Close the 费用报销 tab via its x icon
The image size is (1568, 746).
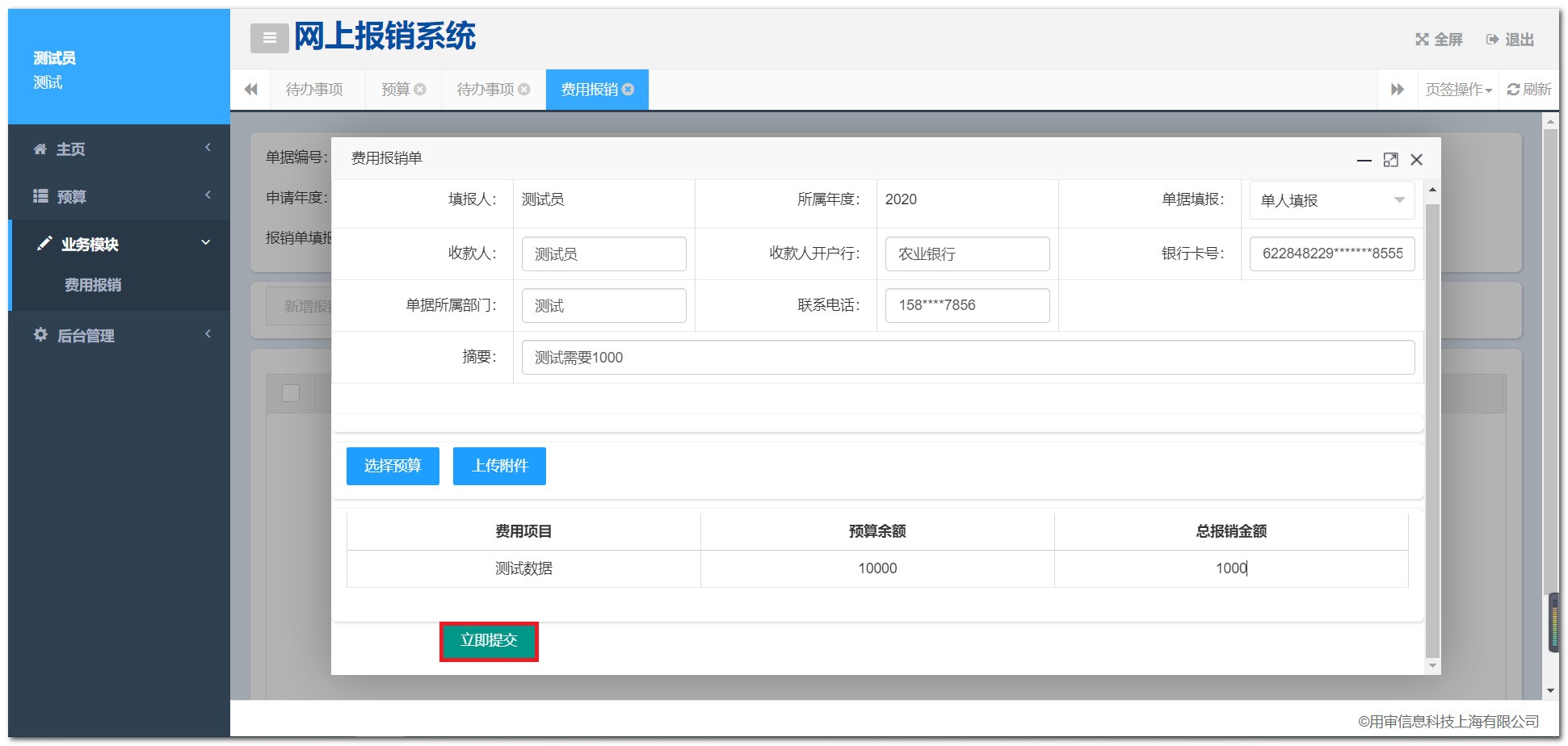pyautogui.click(x=628, y=90)
